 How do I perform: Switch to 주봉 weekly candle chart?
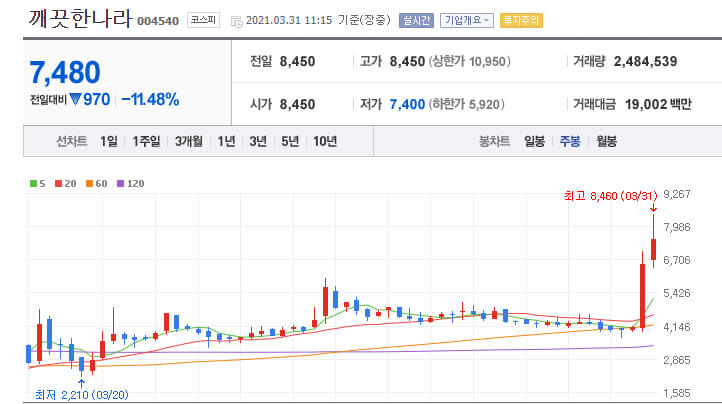[x=570, y=141]
